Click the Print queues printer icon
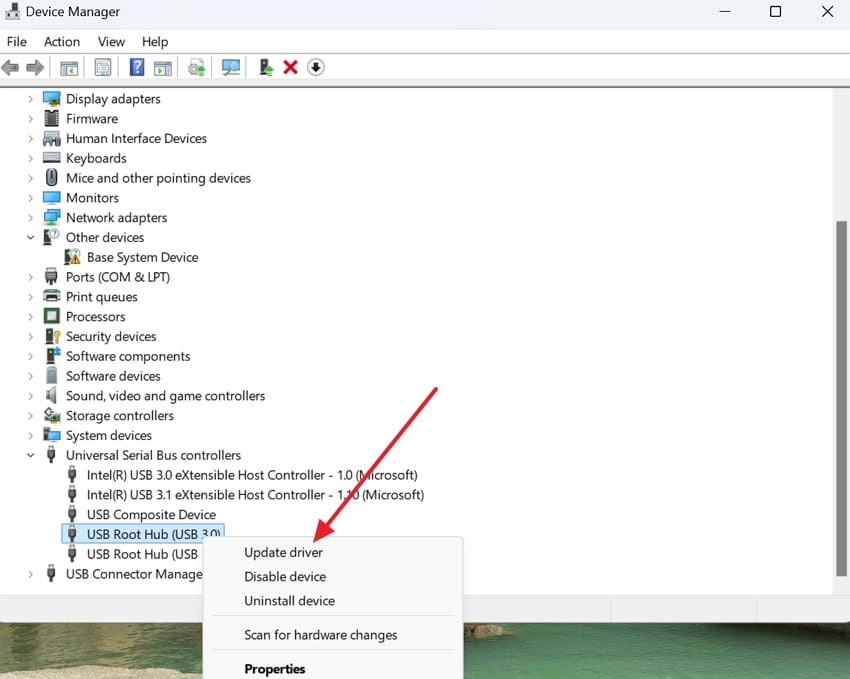Viewport: 850px width, 679px height. [51, 296]
